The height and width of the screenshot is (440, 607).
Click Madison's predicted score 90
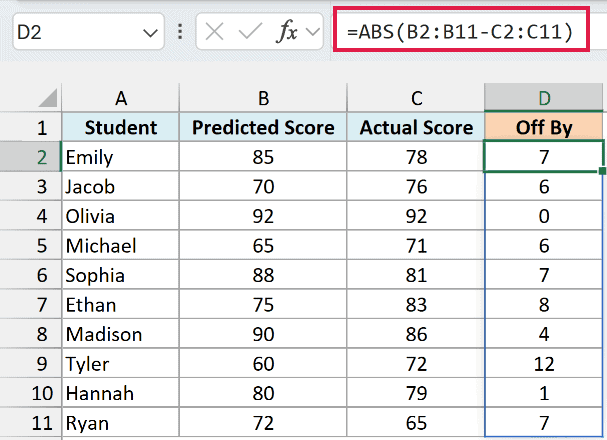click(x=263, y=334)
